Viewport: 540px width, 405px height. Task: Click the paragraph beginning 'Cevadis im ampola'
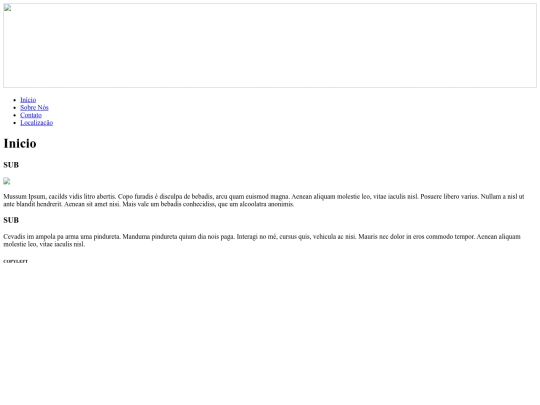262,240
